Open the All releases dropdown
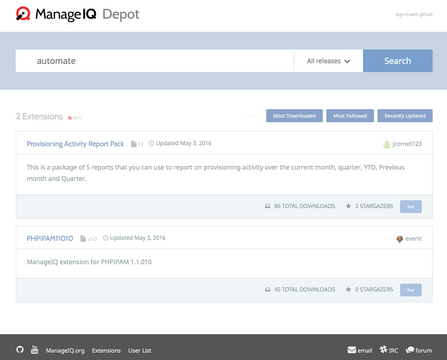Screen dimensions: 447x360 pyautogui.click(x=328, y=61)
